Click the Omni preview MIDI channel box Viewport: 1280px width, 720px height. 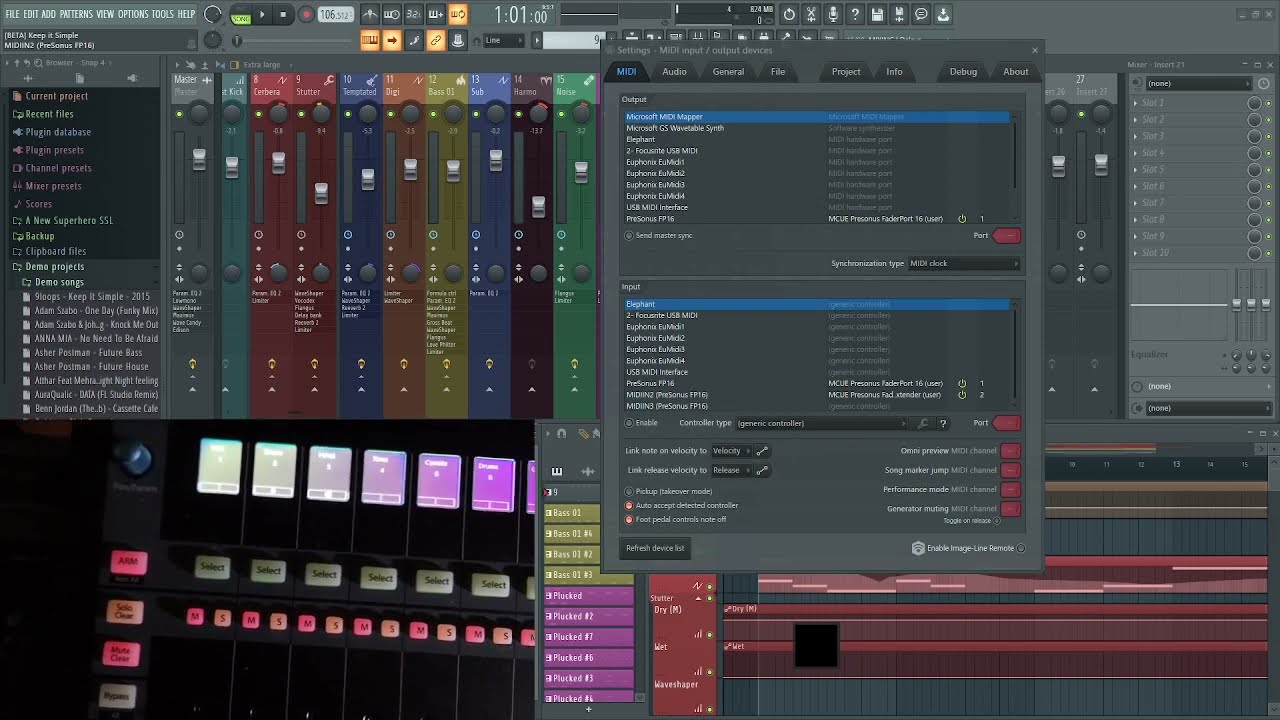tap(1010, 451)
